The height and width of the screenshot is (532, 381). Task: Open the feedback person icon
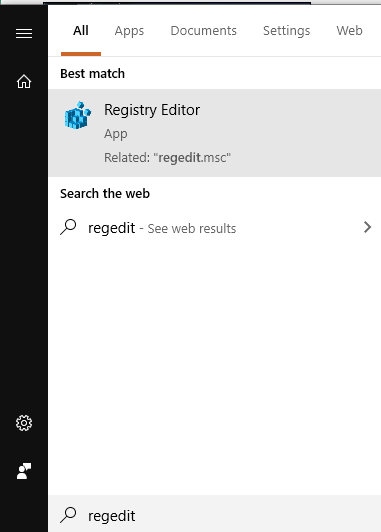[x=24, y=471]
